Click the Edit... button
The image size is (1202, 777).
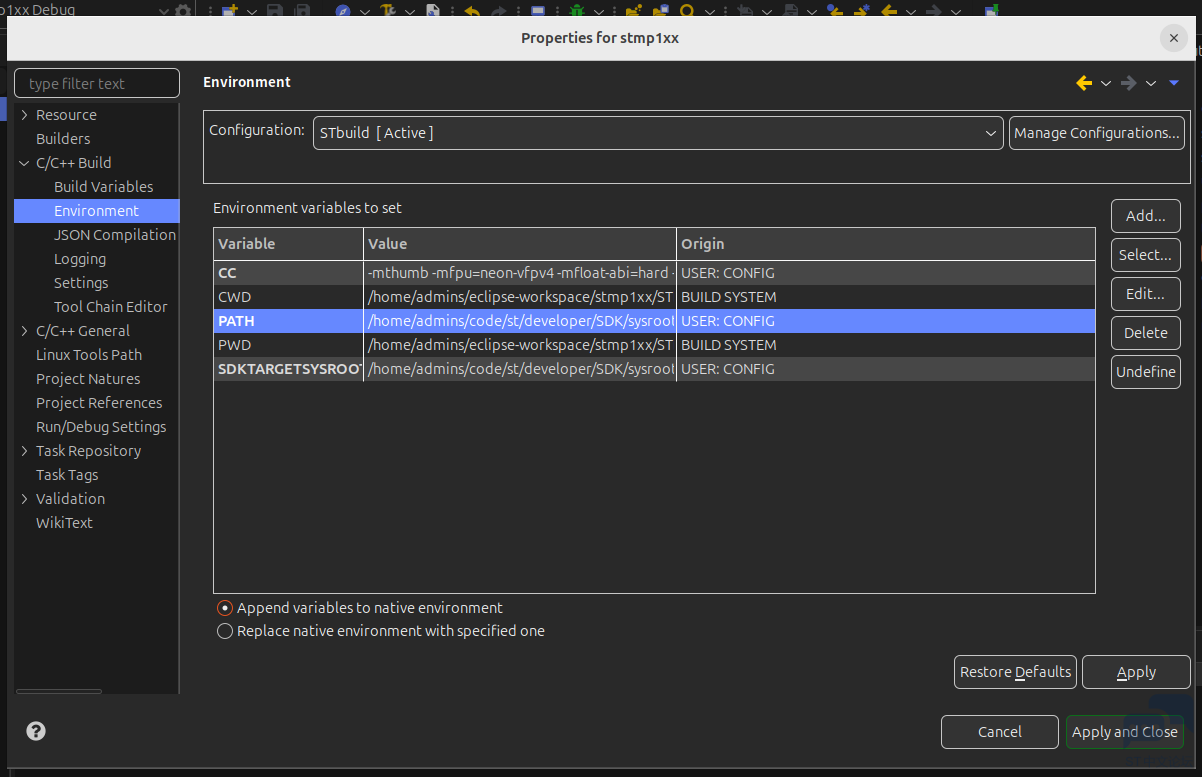[x=1146, y=294]
